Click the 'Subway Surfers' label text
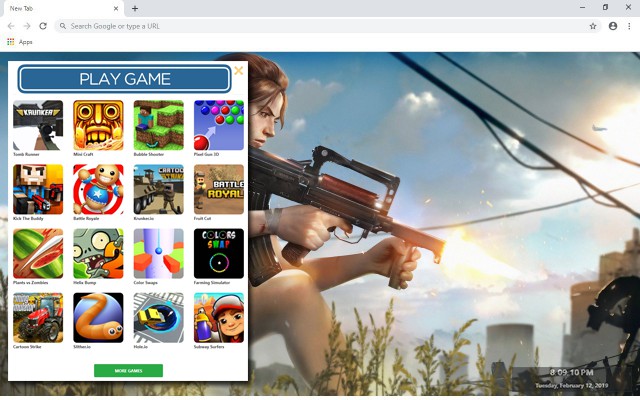The image size is (640, 400). click(209, 347)
